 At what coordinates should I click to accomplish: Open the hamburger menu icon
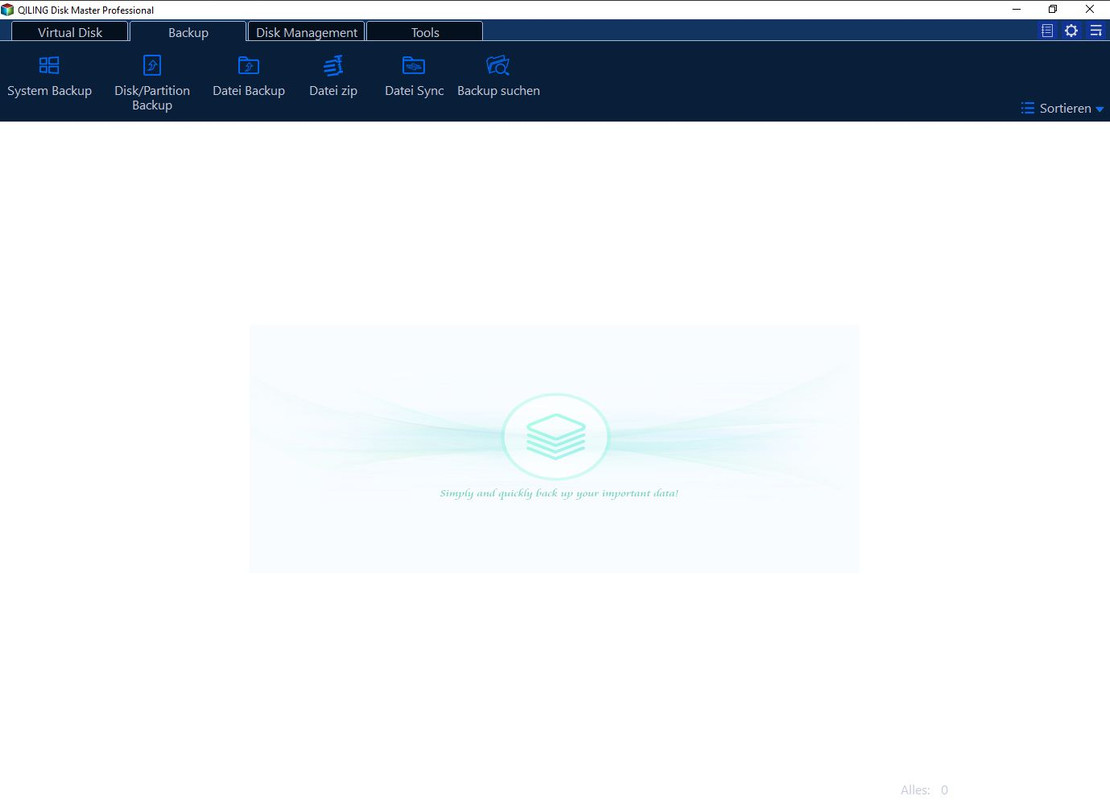[1096, 30]
